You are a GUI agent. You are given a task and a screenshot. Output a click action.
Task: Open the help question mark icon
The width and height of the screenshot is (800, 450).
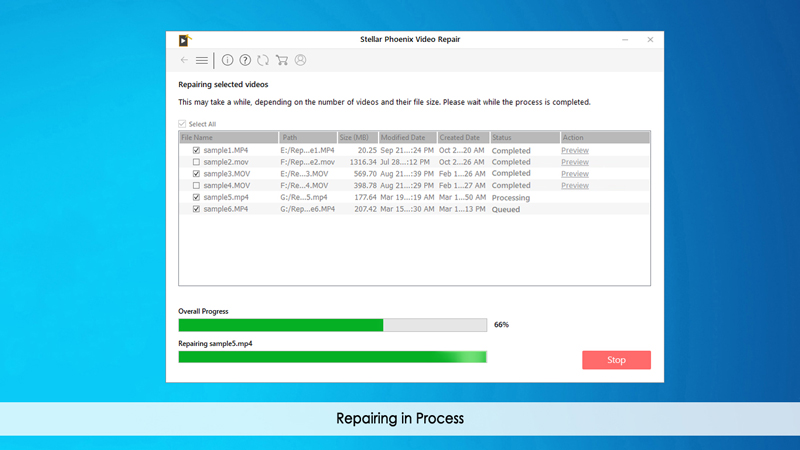click(245, 60)
